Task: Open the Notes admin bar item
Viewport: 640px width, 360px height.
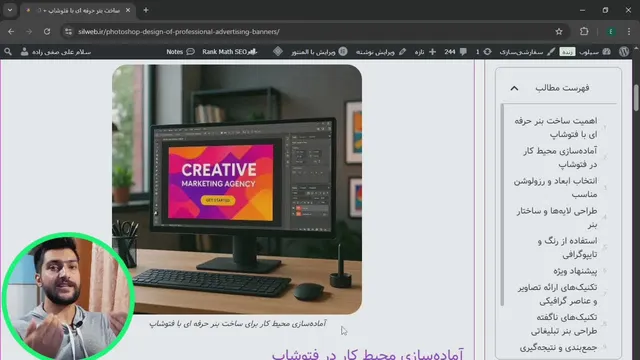Action: (x=180, y=52)
